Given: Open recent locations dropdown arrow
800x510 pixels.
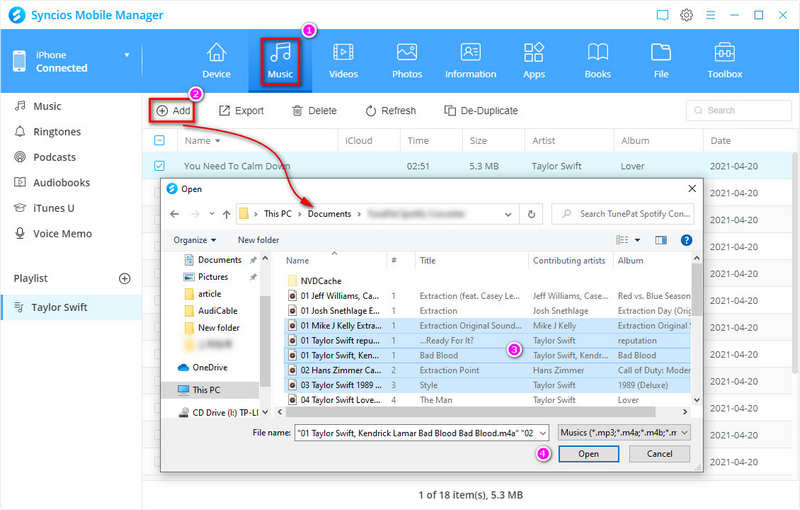Looking at the screenshot, I should click(x=212, y=214).
